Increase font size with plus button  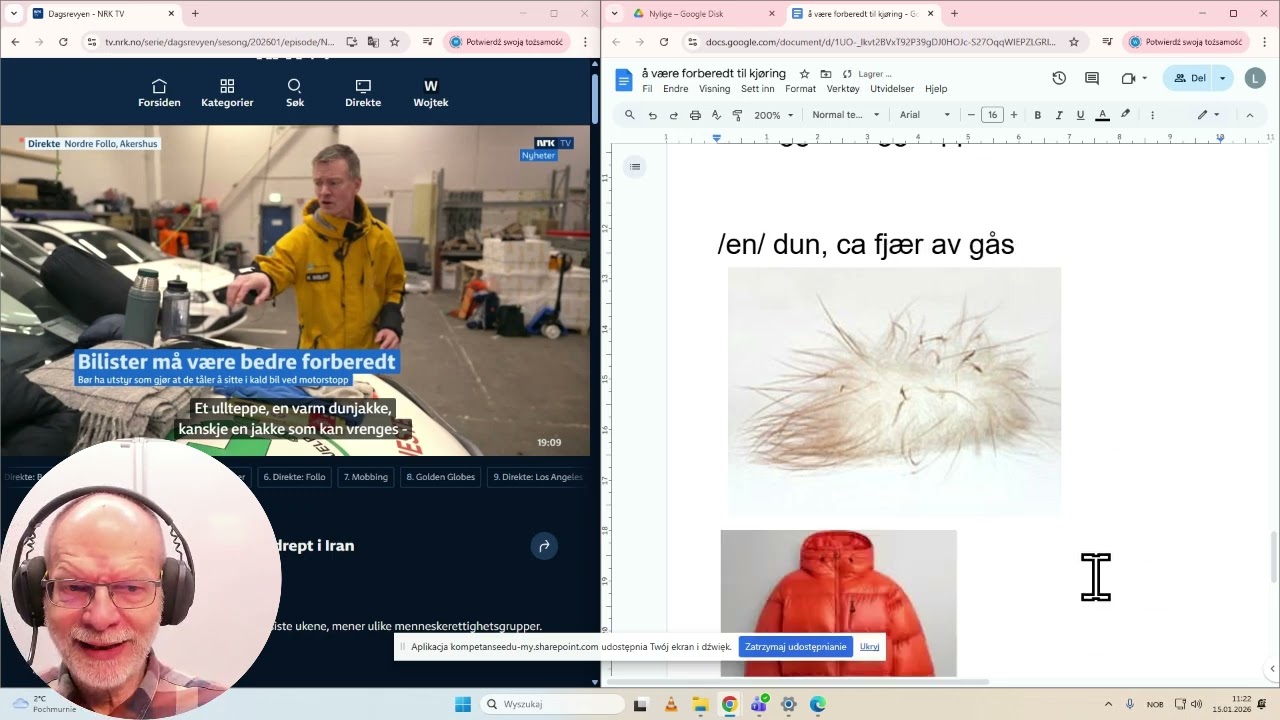pos(1014,115)
